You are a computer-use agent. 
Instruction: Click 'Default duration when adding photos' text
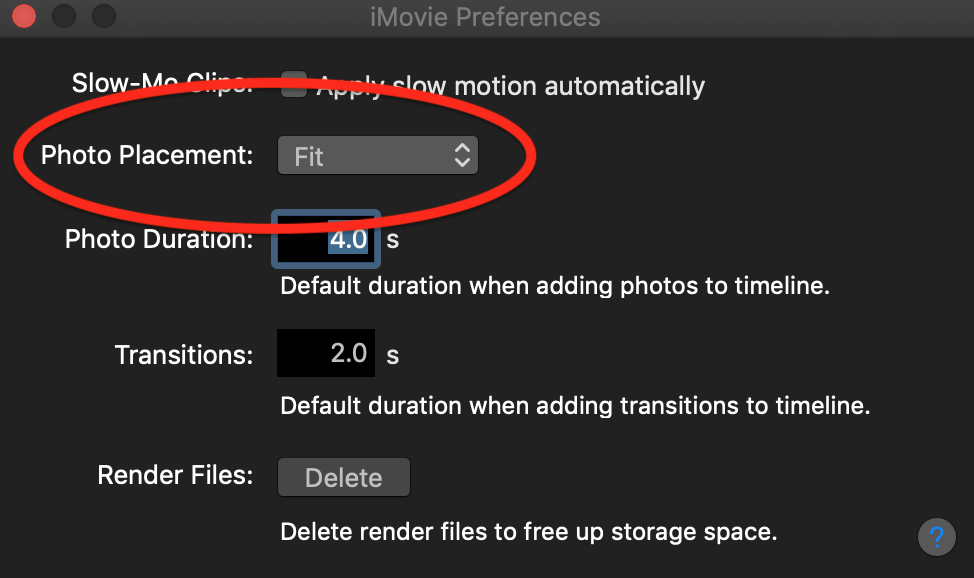point(555,286)
